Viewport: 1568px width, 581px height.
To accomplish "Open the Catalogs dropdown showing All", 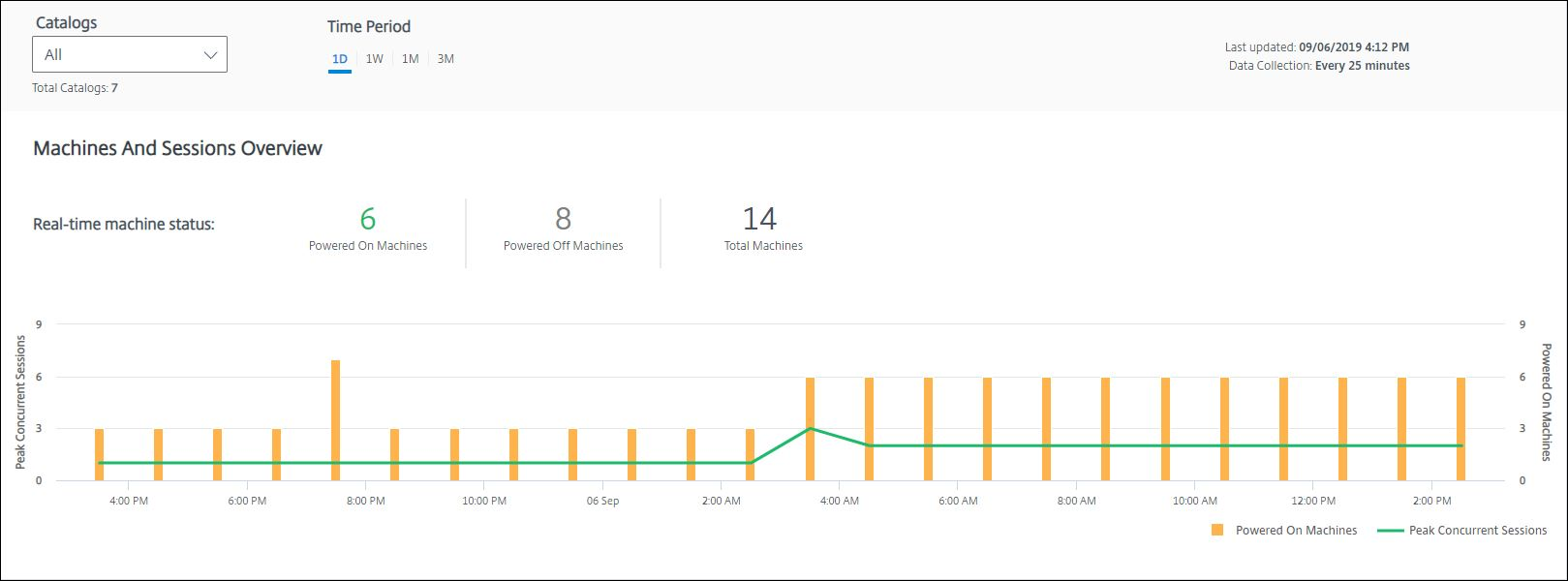I will tap(130, 54).
